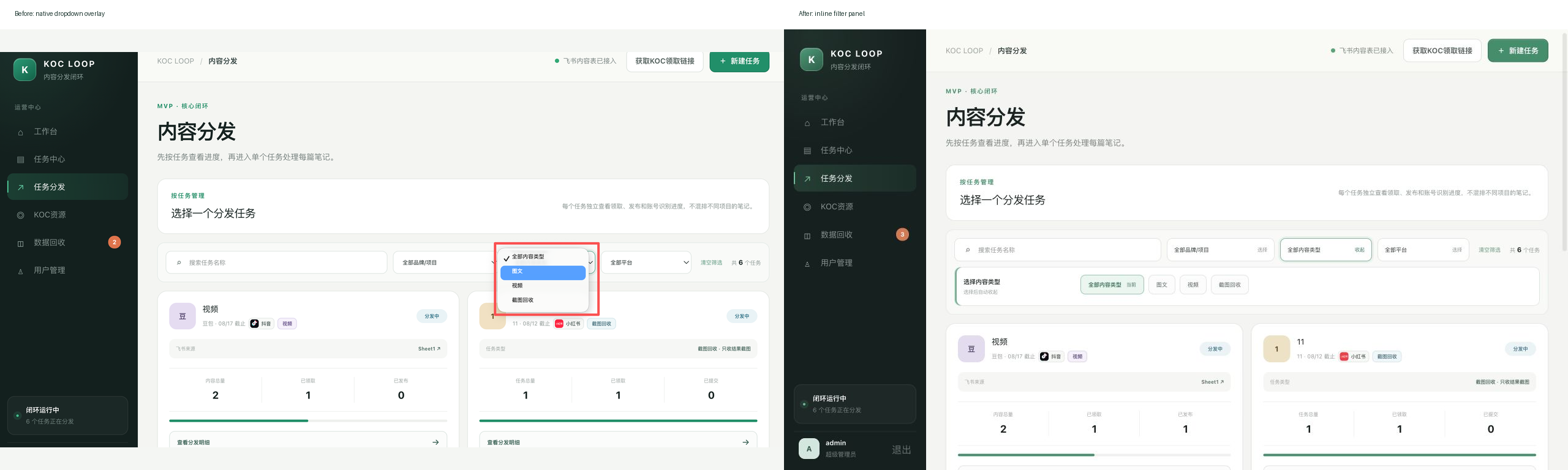Click the admin avatar A in the After panel
The width and height of the screenshot is (1568, 470).
pyautogui.click(x=809, y=449)
